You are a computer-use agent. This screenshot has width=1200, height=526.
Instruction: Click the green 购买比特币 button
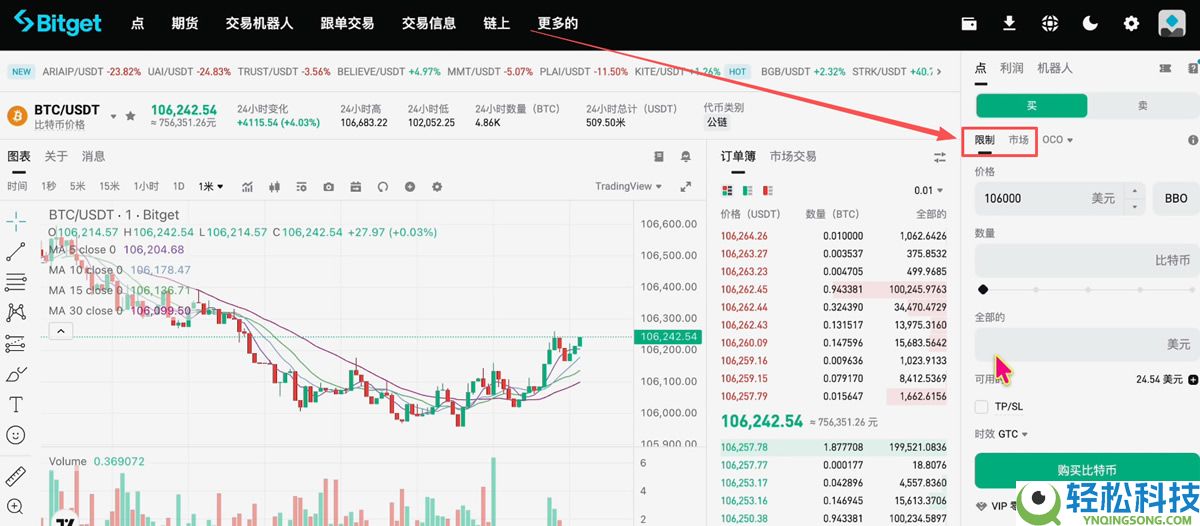point(1086,470)
